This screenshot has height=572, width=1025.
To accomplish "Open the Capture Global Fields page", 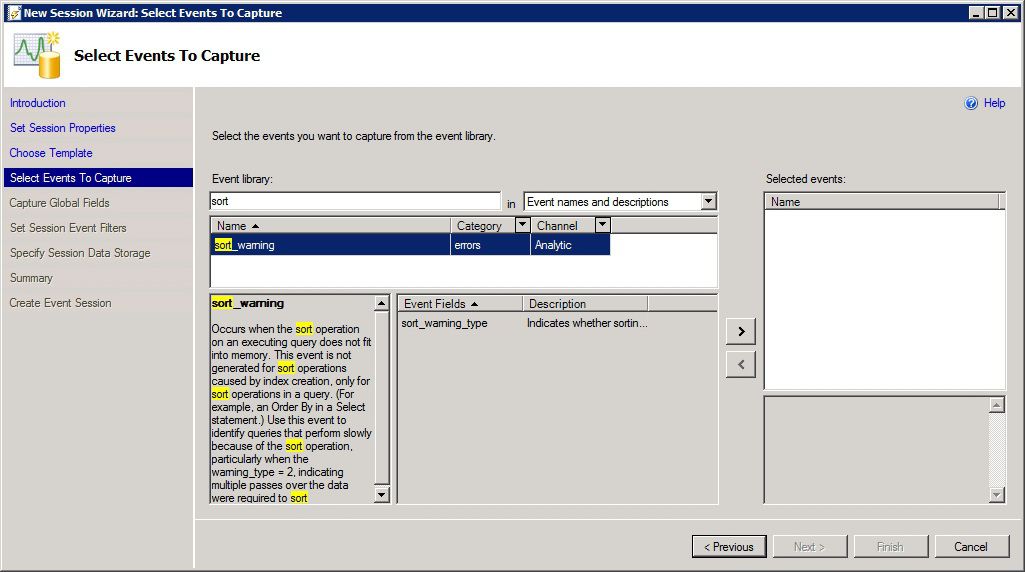I will pos(59,203).
